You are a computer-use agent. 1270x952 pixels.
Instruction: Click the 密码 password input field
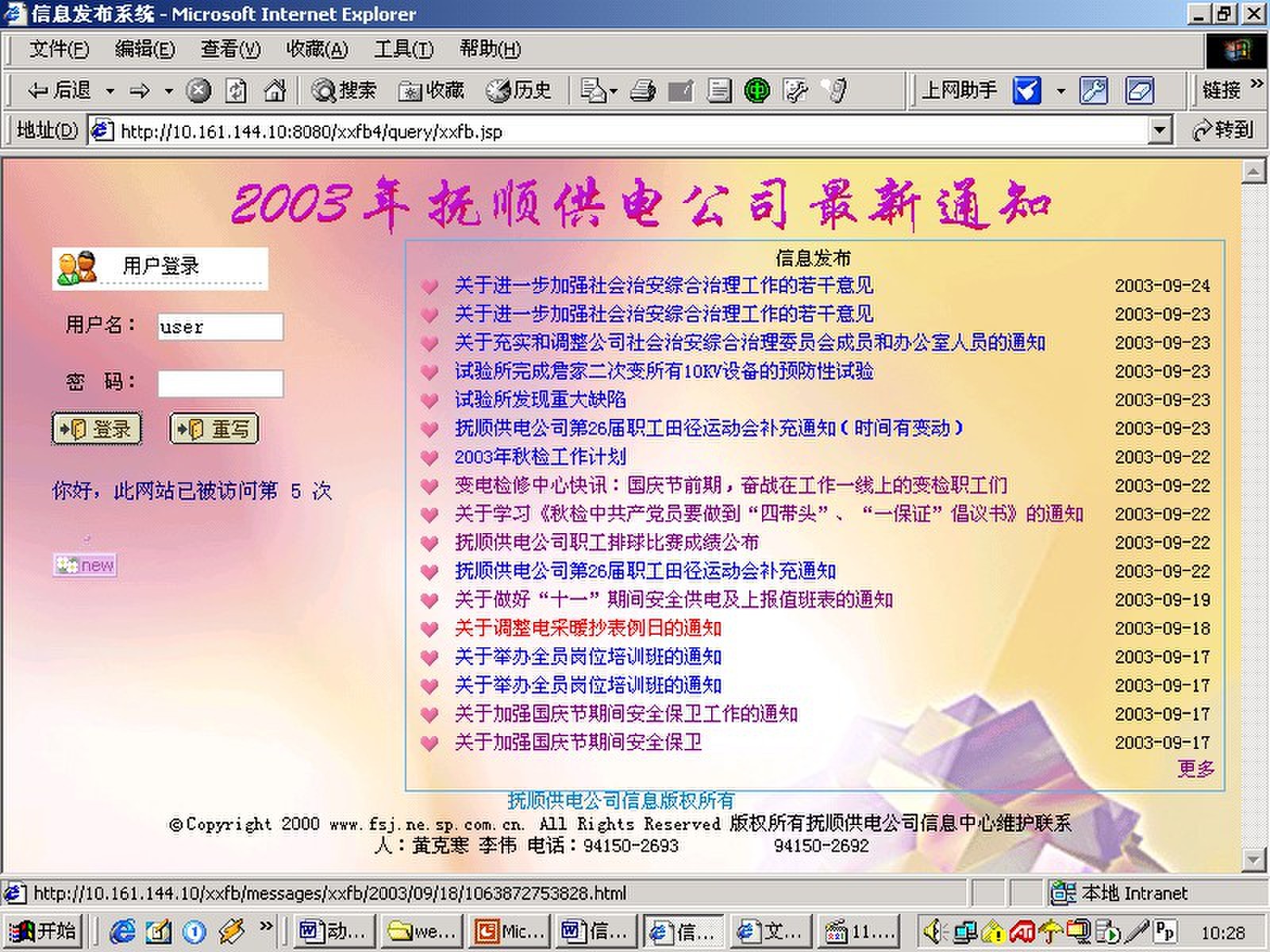tap(221, 384)
